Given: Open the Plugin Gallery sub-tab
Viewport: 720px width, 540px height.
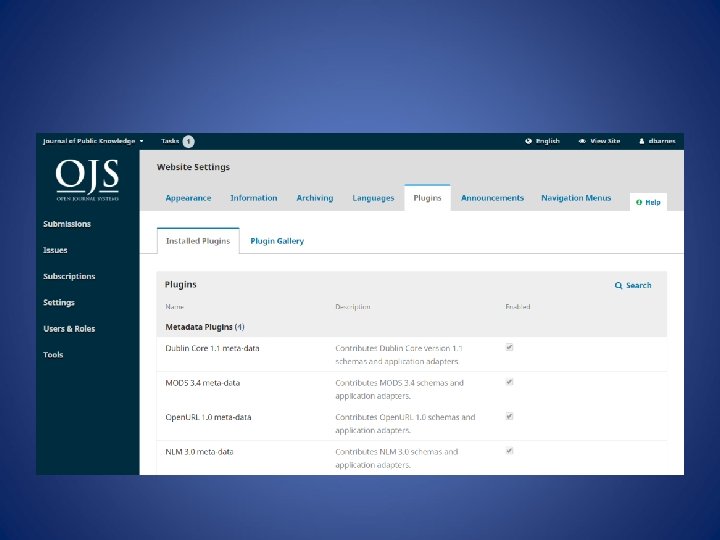Looking at the screenshot, I should pyautogui.click(x=277, y=241).
